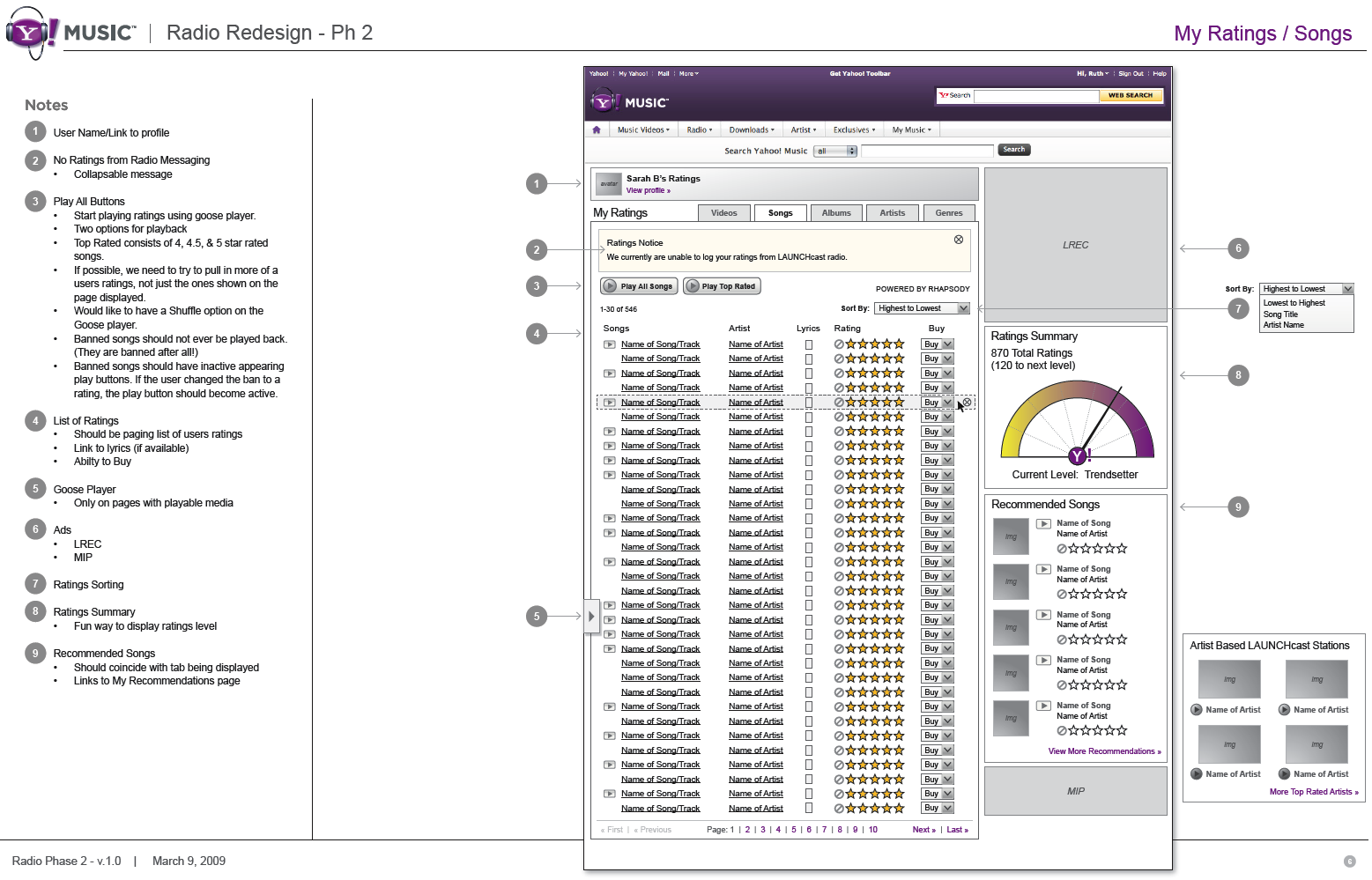Remove the highlighted song row with X icon
This screenshot has width=1372, height=880.
(967, 403)
